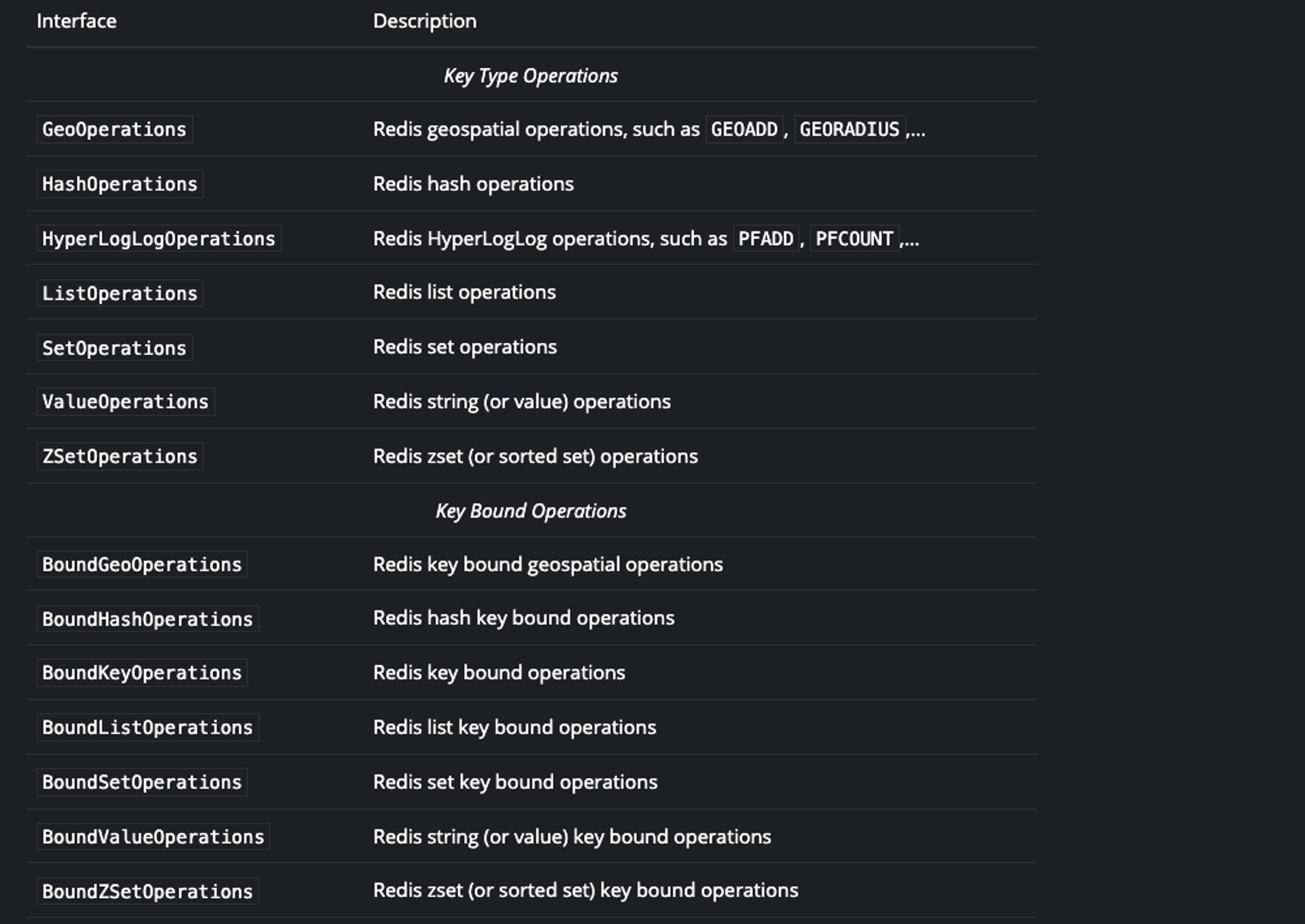
Task: Click the ValueOperations interface name
Action: coord(125,402)
